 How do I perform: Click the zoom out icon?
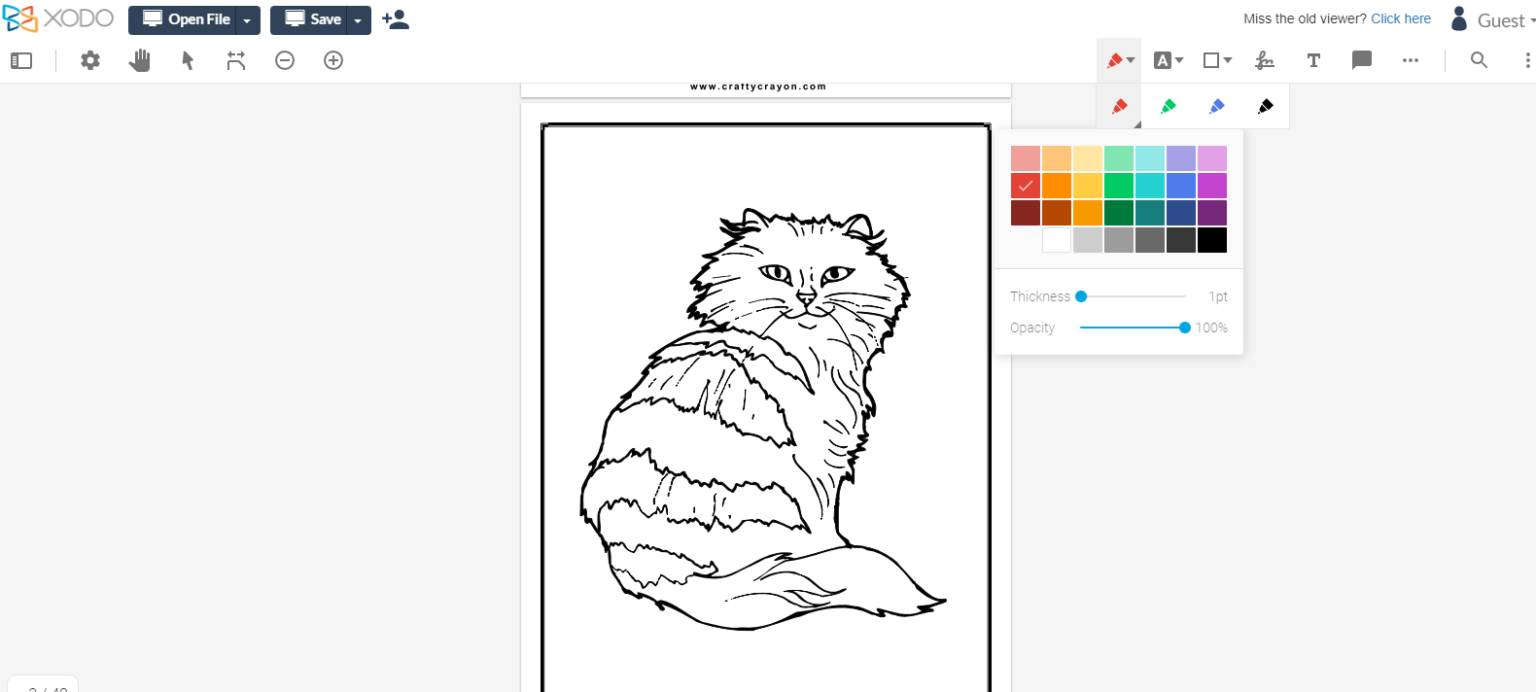pyautogui.click(x=285, y=60)
